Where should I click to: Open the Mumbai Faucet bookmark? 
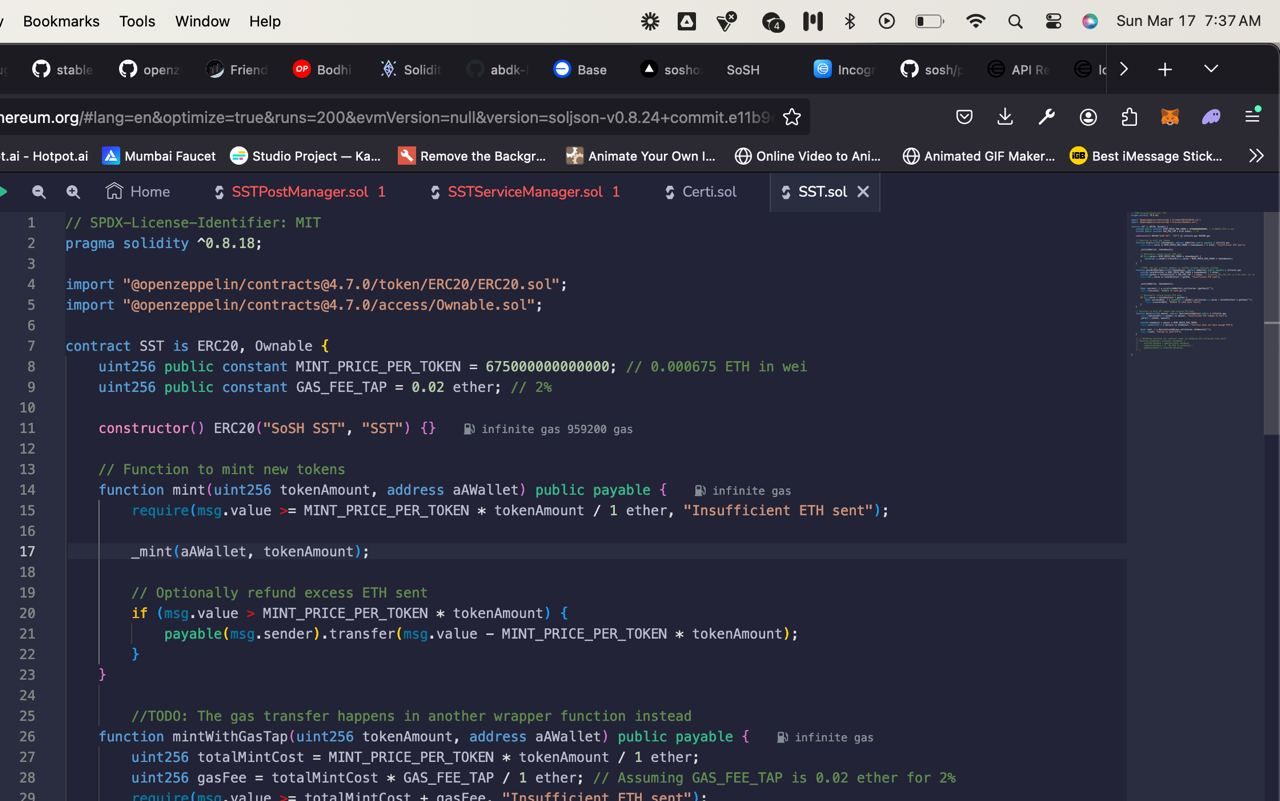(159, 156)
